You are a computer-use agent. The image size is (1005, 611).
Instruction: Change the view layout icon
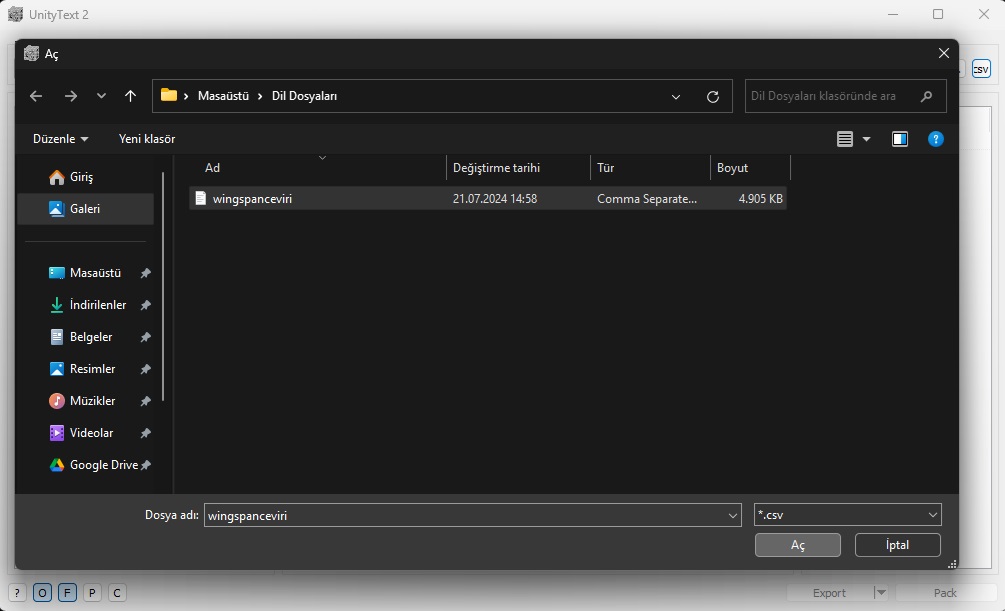[x=845, y=139]
